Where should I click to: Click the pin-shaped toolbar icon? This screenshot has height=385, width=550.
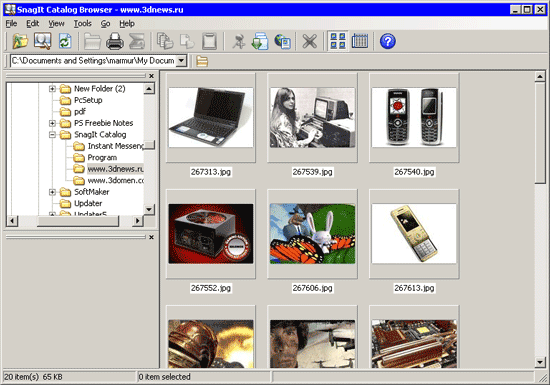click(239, 41)
